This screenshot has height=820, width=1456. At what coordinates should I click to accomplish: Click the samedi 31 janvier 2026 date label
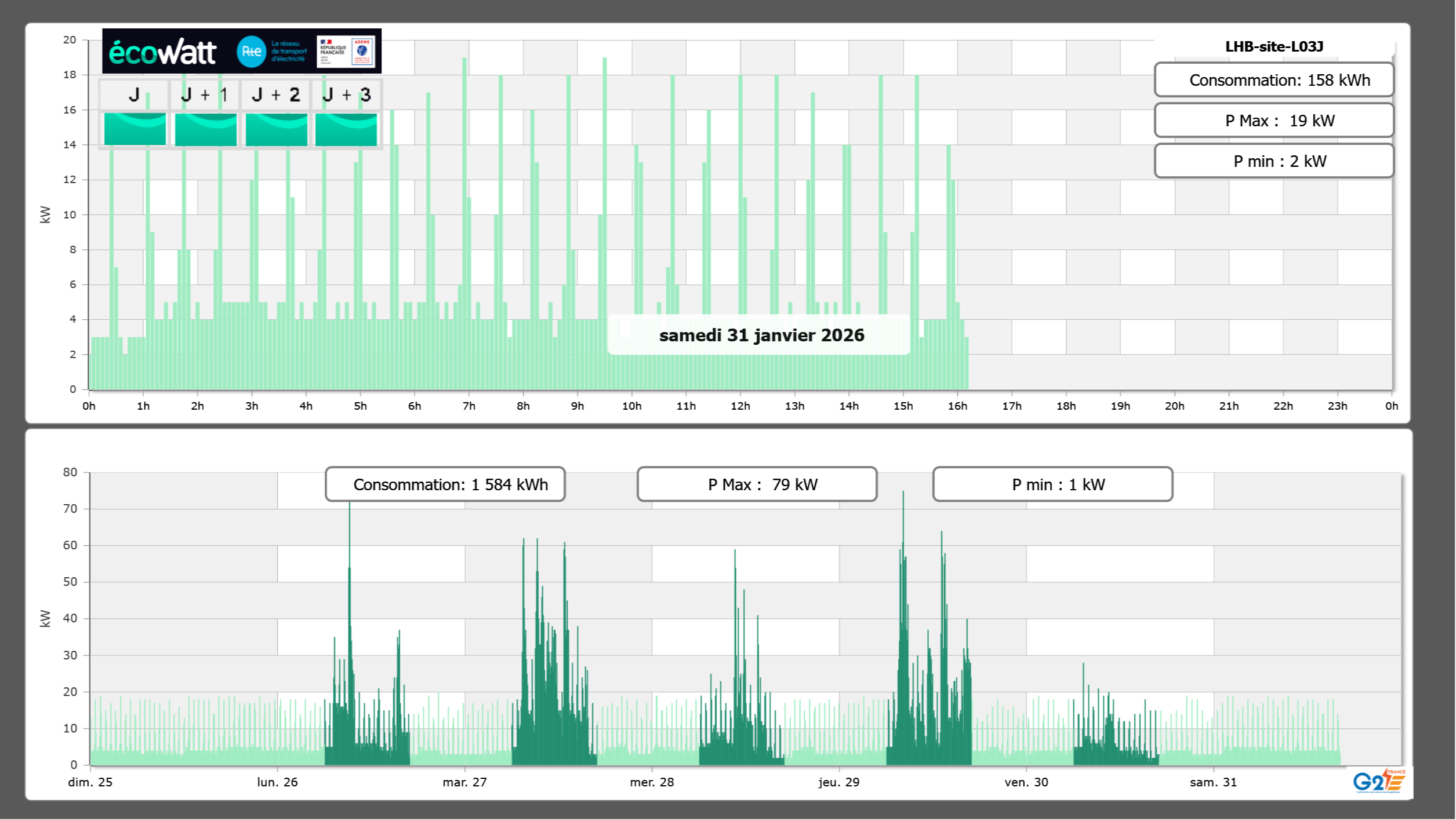click(x=761, y=336)
